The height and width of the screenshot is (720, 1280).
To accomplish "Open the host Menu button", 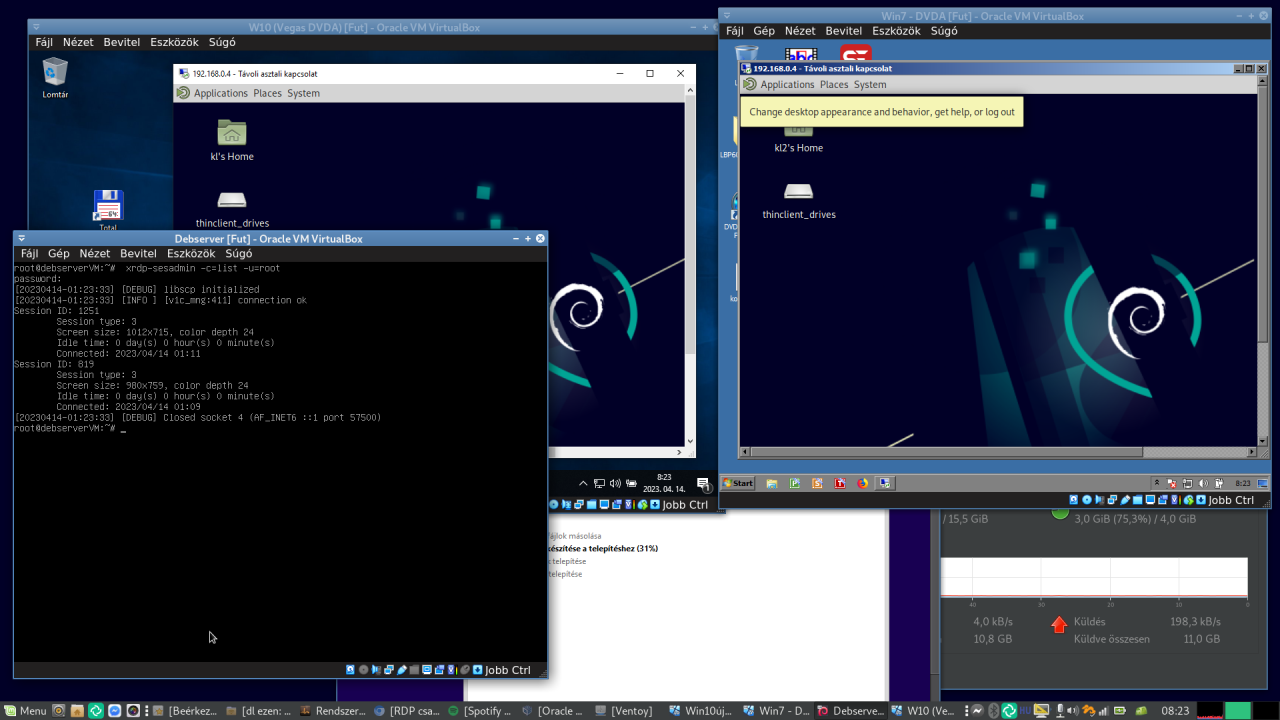I will [25, 711].
